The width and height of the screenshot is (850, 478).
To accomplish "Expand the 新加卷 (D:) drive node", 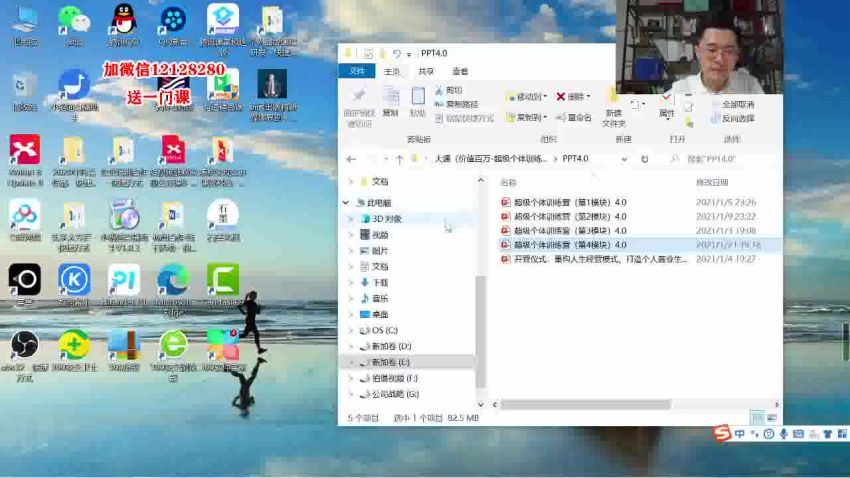I will tap(351, 346).
